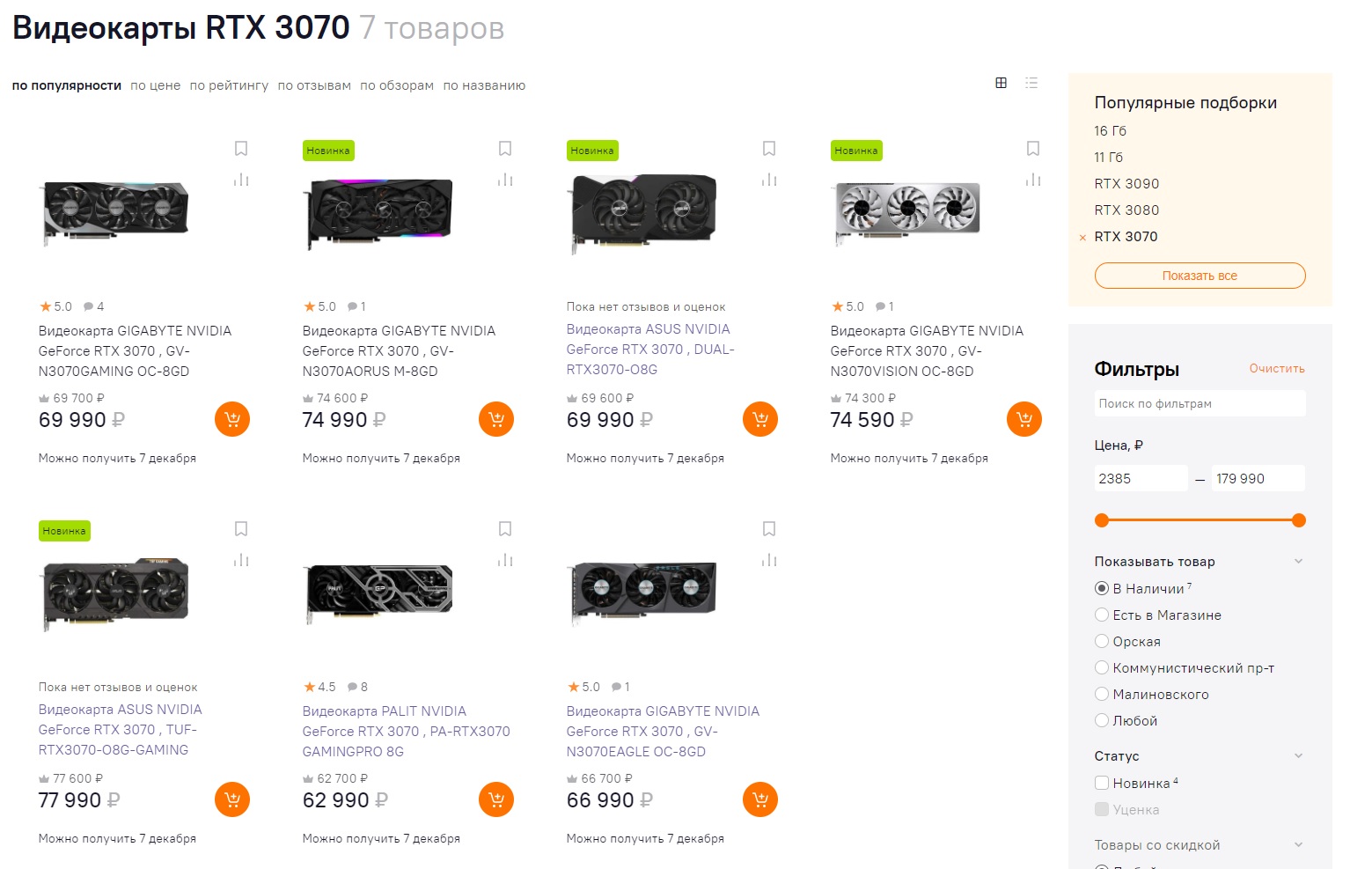Viewport: 1372px width, 869px height.
Task: Sort products by 'по рейтингу'
Action: [229, 85]
